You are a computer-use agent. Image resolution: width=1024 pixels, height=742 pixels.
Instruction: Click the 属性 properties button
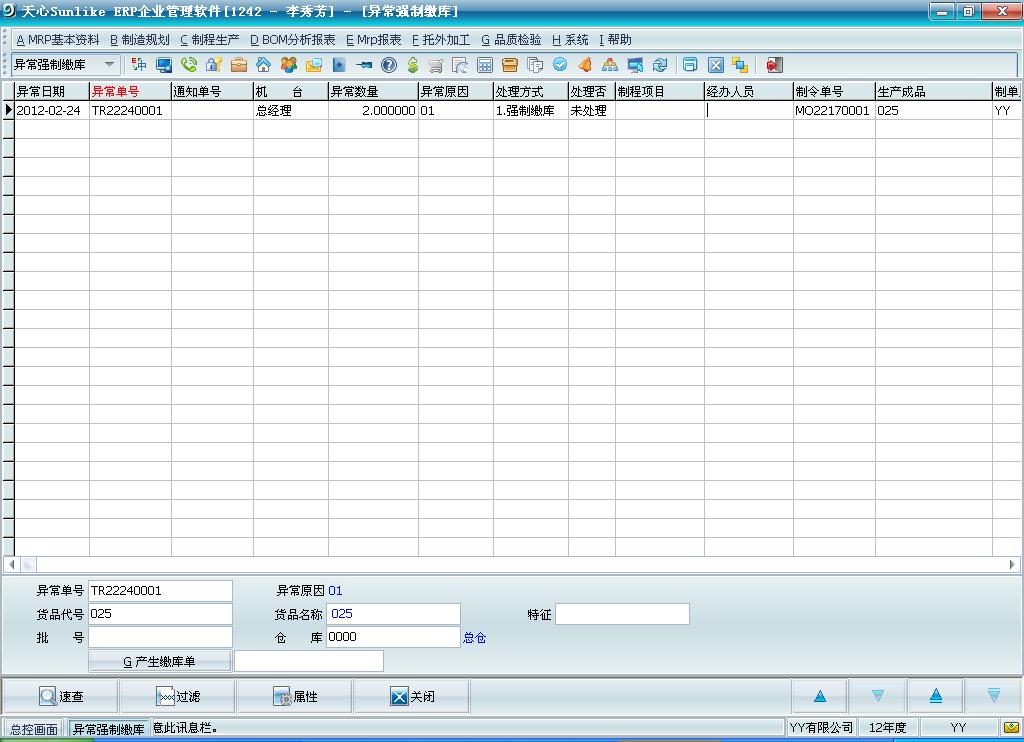tap(295, 696)
